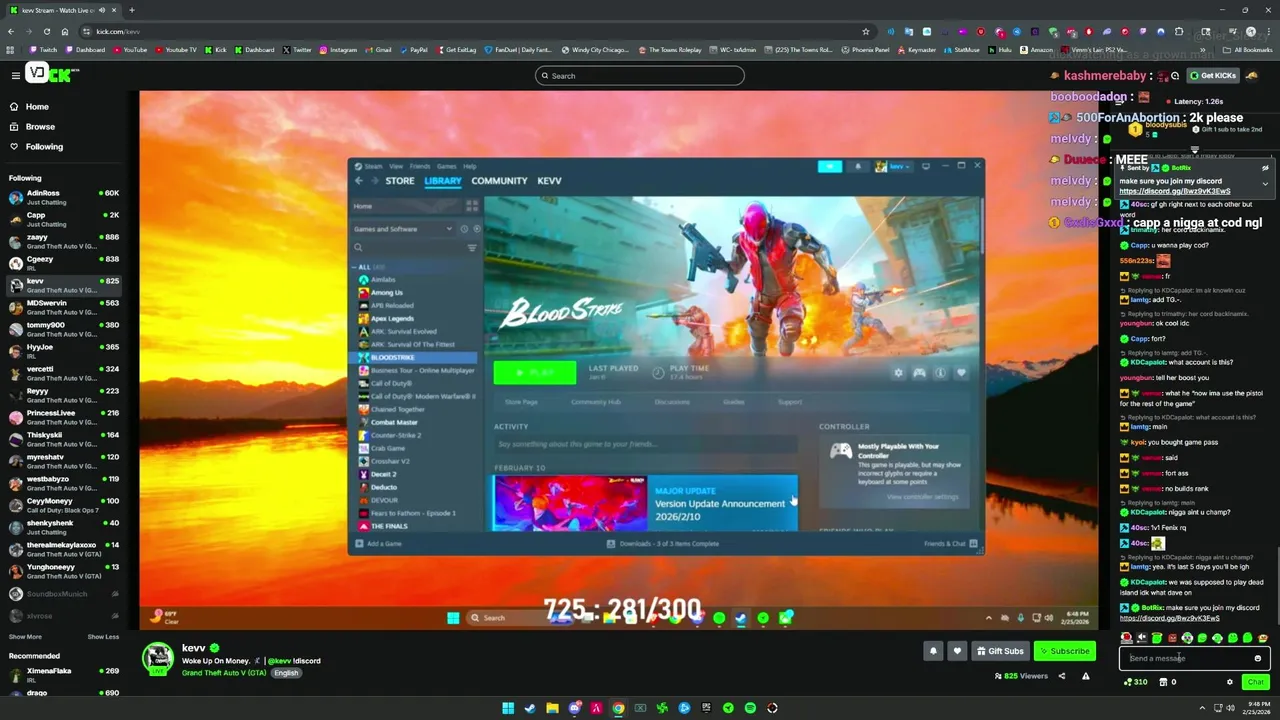
Task: Follow streamer with heart button
Action: pos(957,651)
